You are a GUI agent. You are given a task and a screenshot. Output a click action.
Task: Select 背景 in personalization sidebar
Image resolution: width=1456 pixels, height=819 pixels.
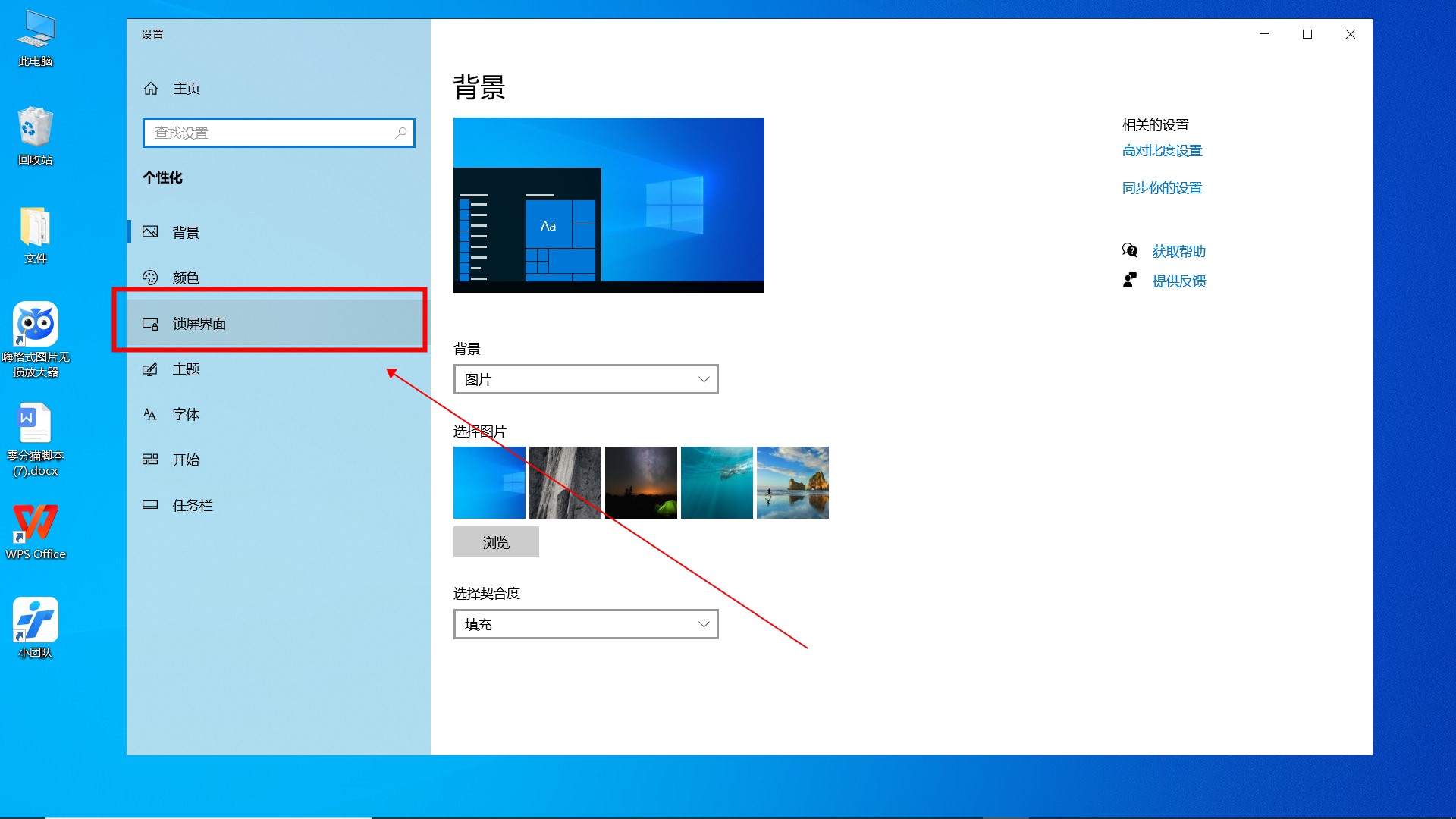(x=278, y=232)
